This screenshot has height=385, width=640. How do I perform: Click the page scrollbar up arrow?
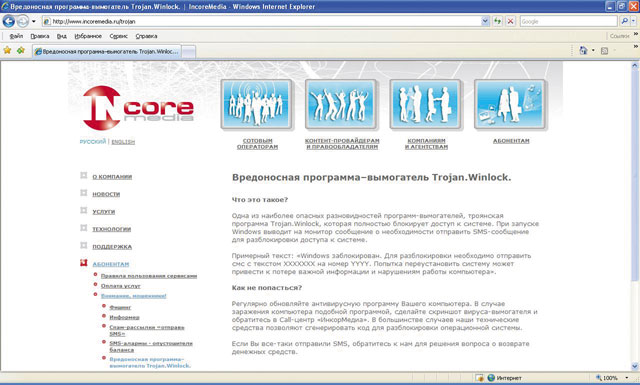tap(635, 65)
